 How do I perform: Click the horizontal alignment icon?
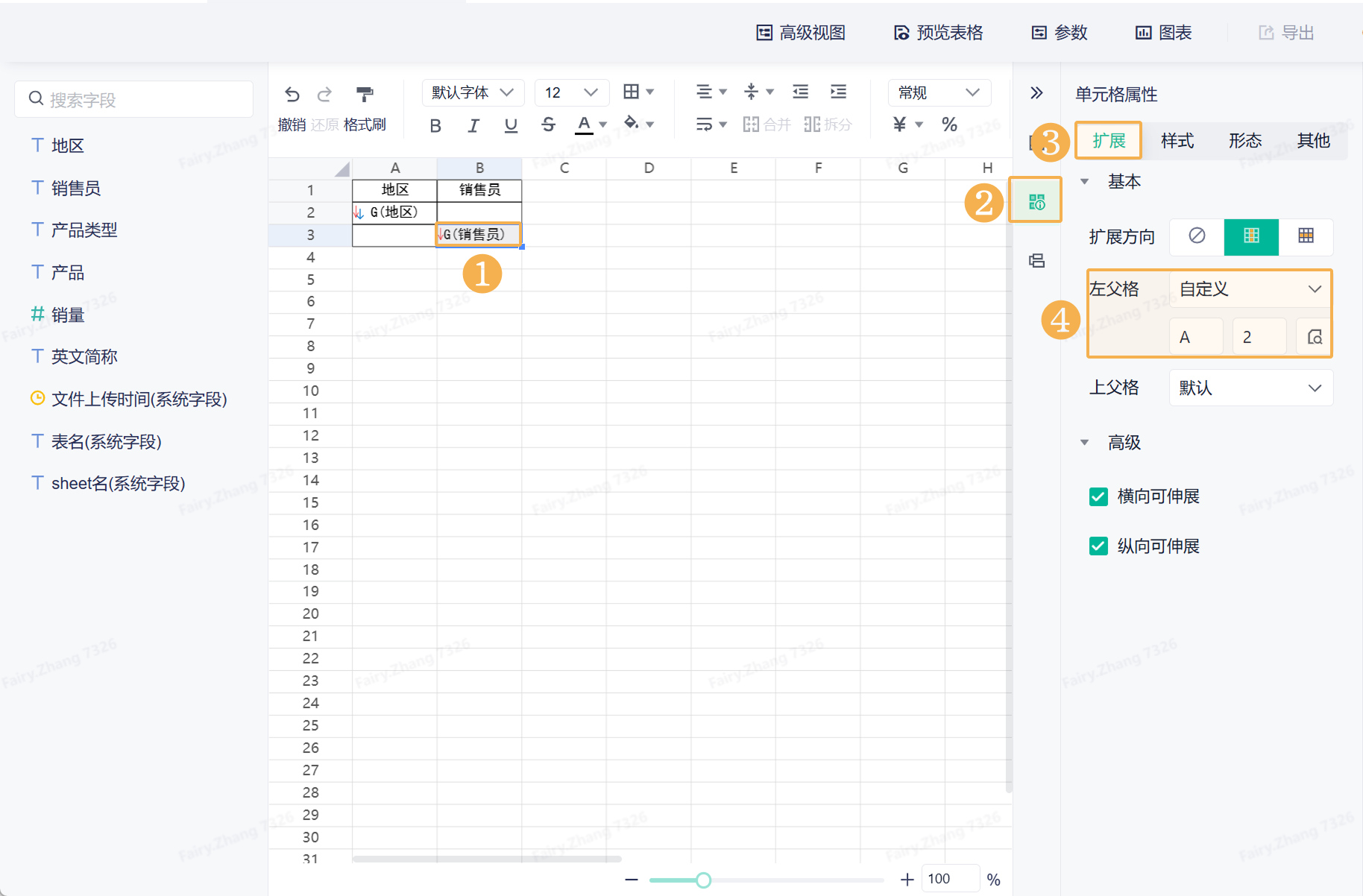[x=704, y=92]
